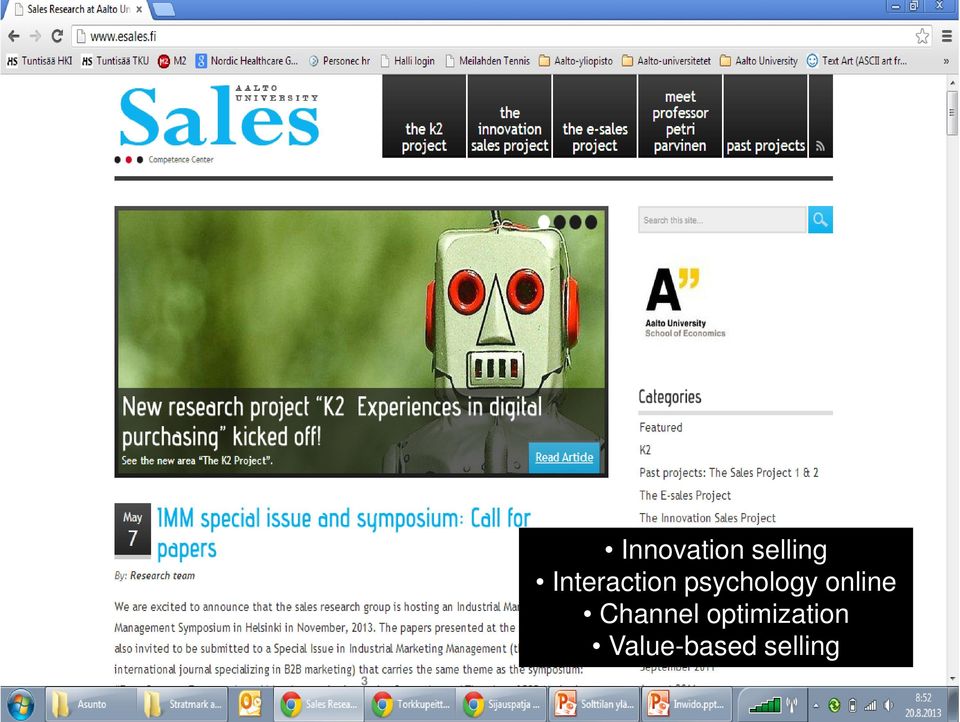Click the volume speaker tray icon

(888, 706)
